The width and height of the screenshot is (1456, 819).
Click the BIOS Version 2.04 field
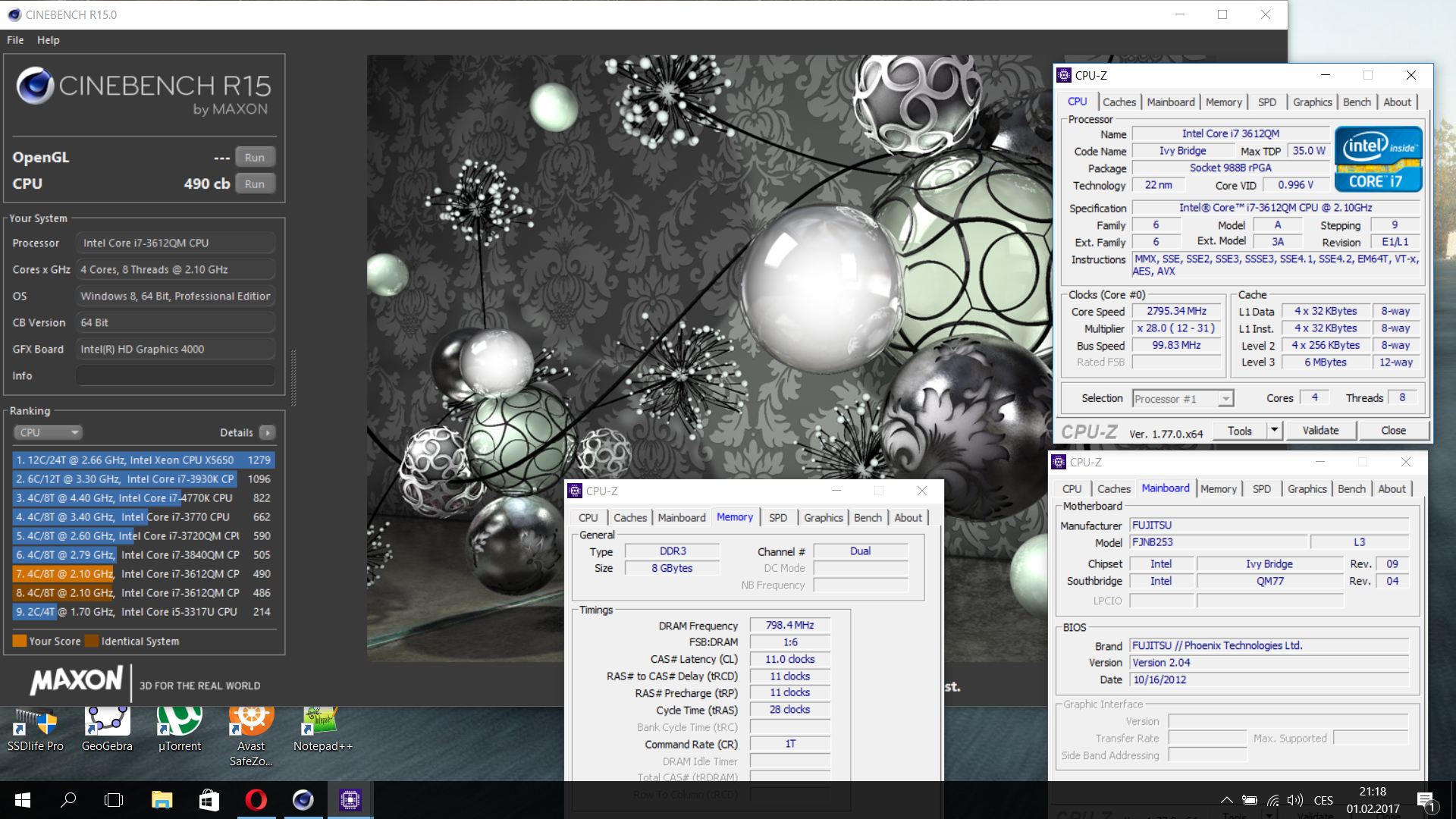(x=1269, y=662)
